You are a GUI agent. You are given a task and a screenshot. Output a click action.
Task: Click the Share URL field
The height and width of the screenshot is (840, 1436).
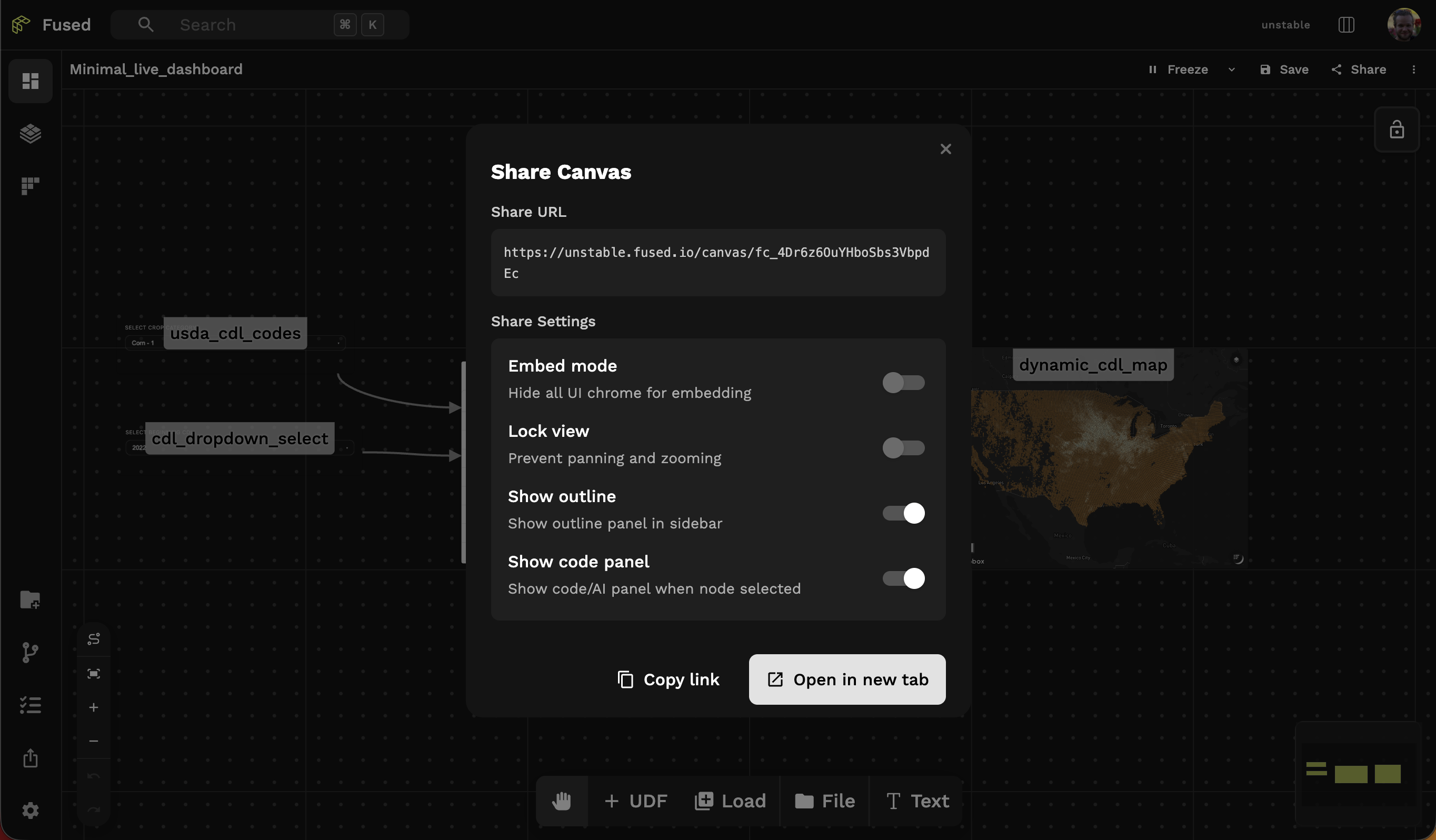click(717, 263)
